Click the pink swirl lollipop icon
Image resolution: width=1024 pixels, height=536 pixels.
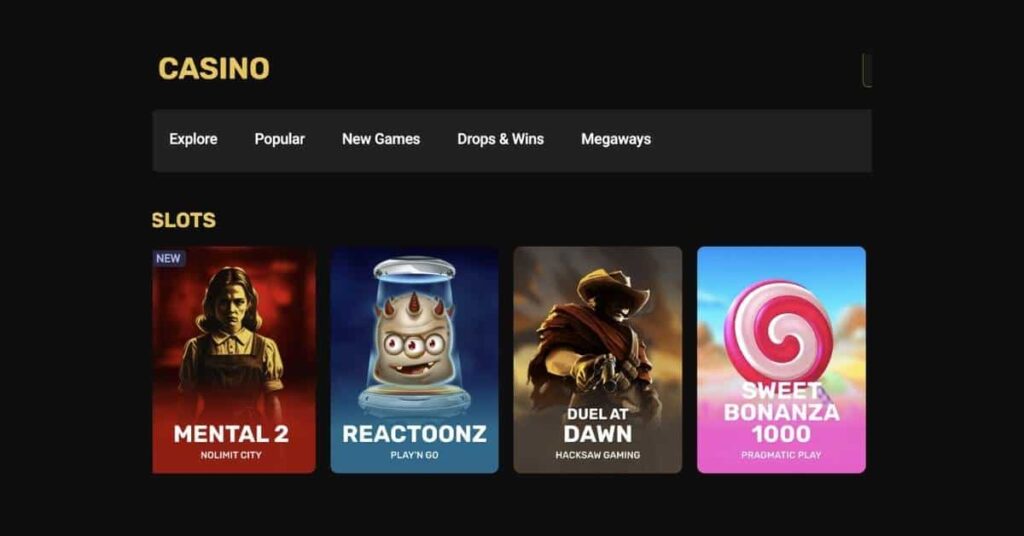779,332
